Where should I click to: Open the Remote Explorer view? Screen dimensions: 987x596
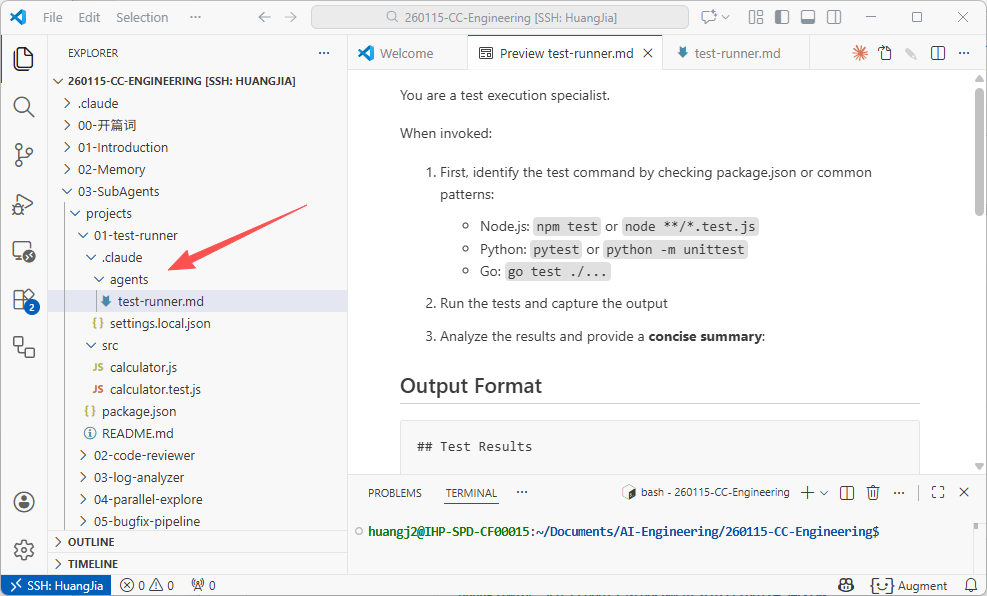(x=23, y=251)
